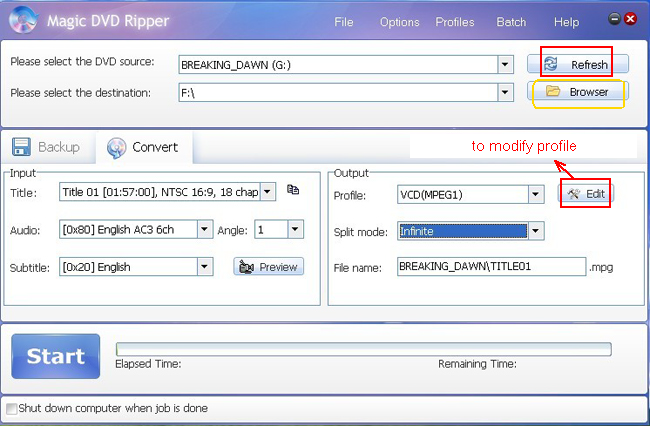Click the copy icon next to Title dropdown
This screenshot has height=426, width=650.
click(x=293, y=190)
